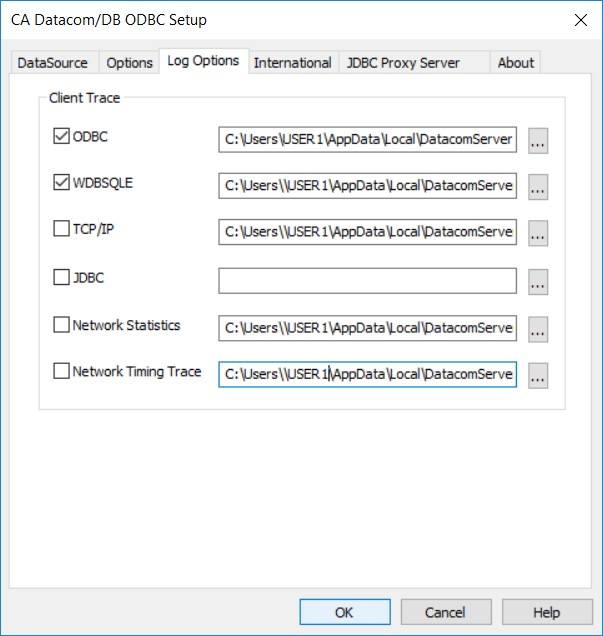Open the Options tab

(130, 63)
